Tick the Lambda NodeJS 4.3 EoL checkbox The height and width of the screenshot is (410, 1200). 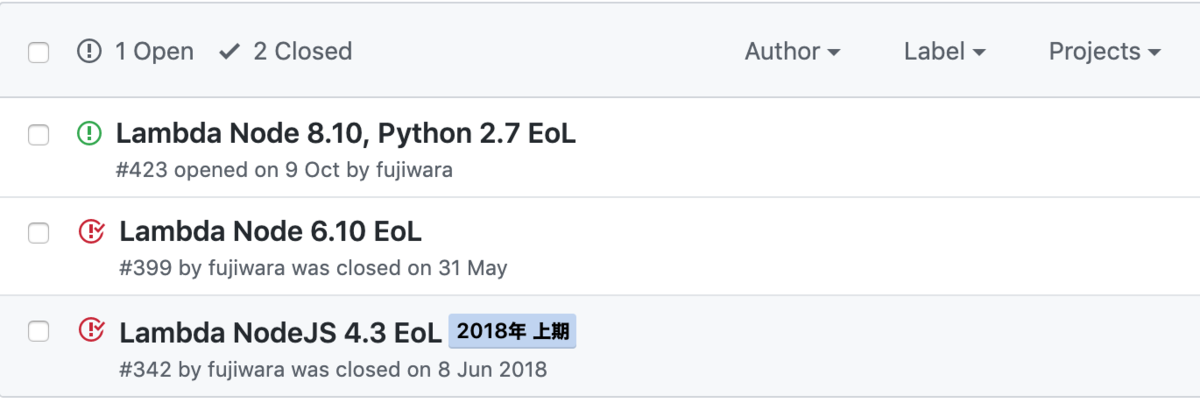coord(38,332)
